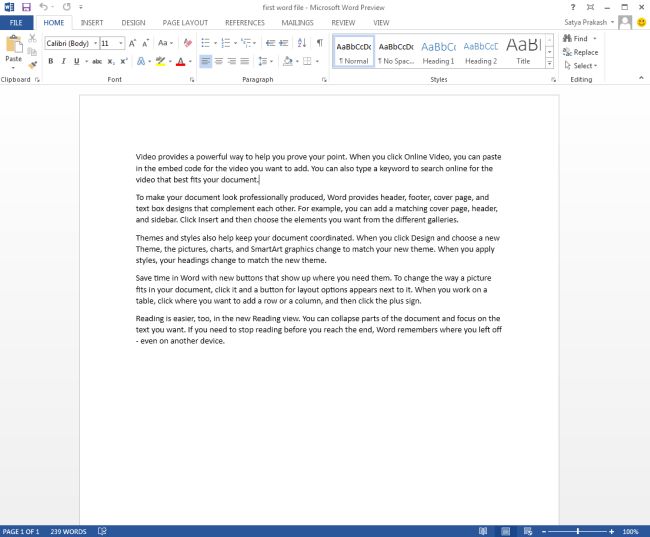
Task: Click the zoom slider handle
Action: [578, 531]
